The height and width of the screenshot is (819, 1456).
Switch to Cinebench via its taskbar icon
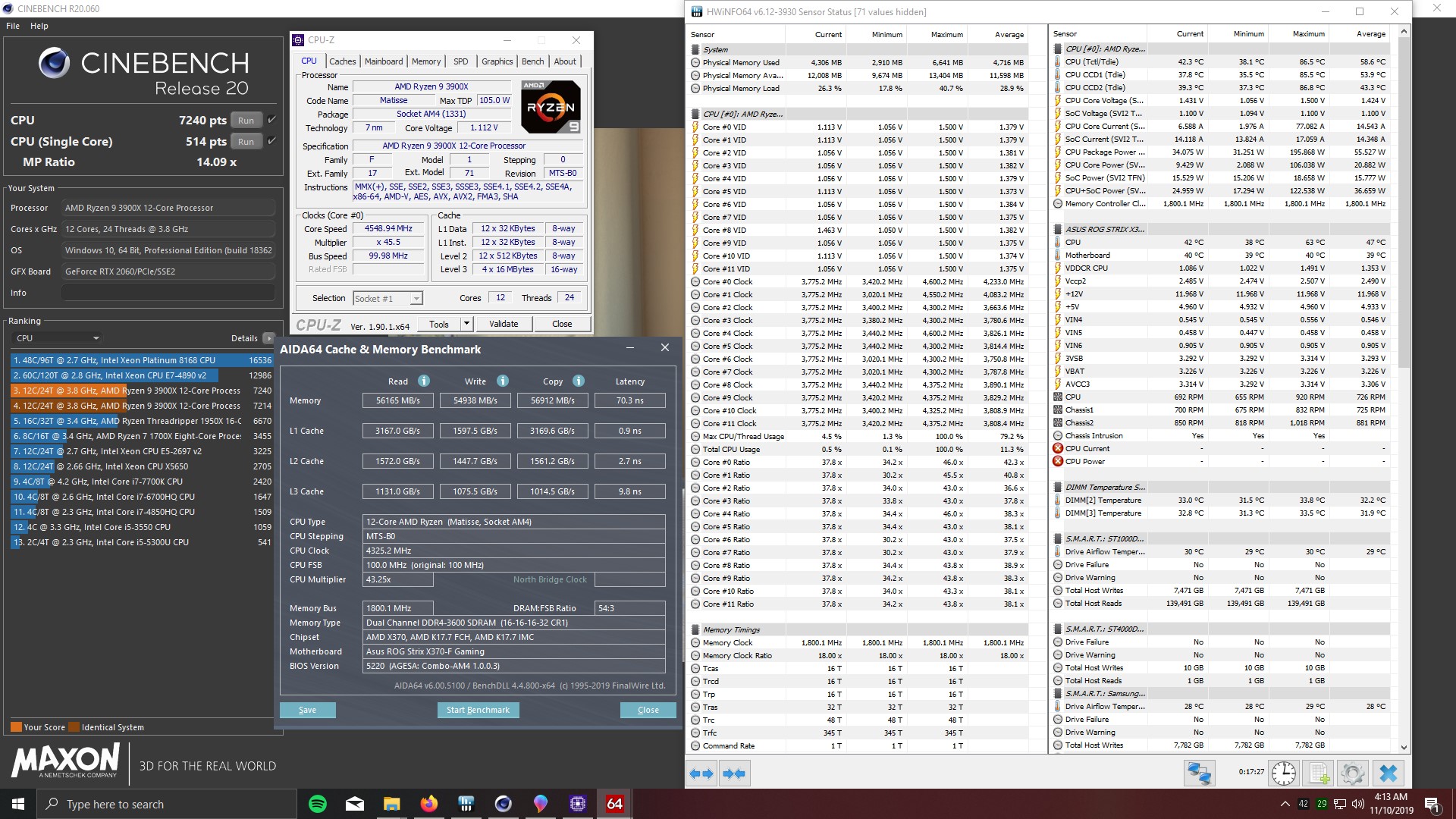pos(504,804)
